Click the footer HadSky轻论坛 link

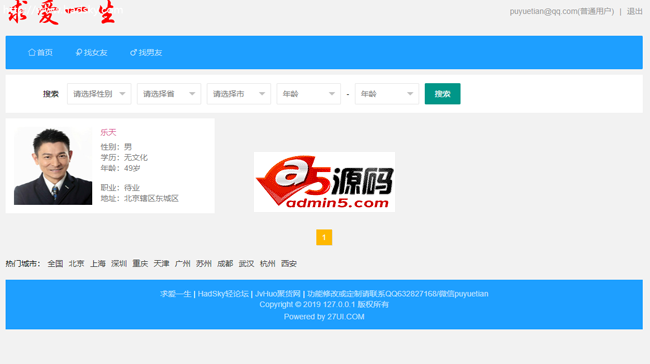223,294
